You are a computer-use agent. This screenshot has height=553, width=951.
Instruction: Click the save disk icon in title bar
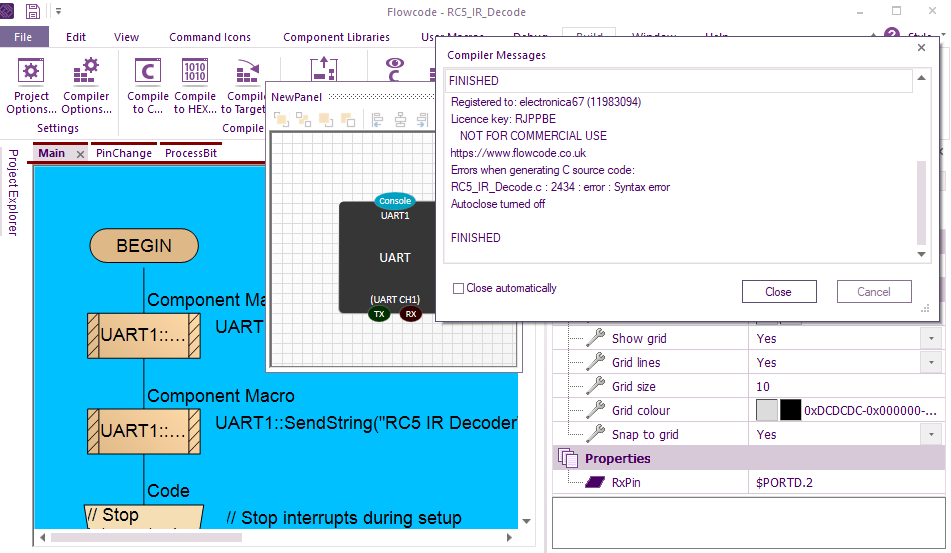point(33,11)
